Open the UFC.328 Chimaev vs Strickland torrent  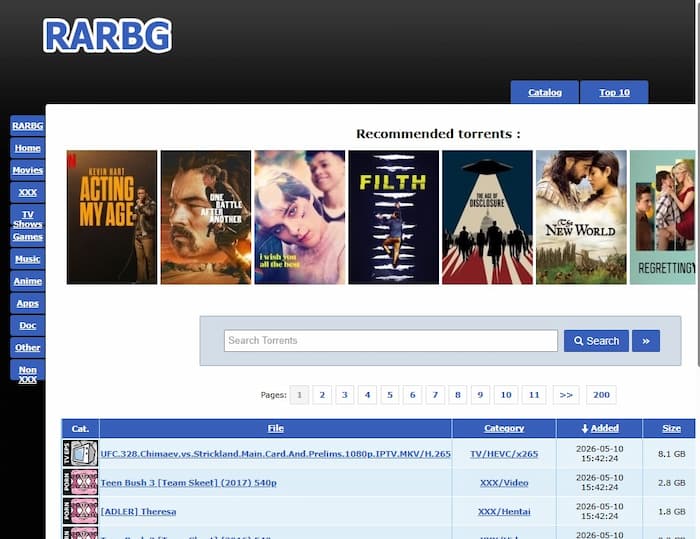coord(275,454)
